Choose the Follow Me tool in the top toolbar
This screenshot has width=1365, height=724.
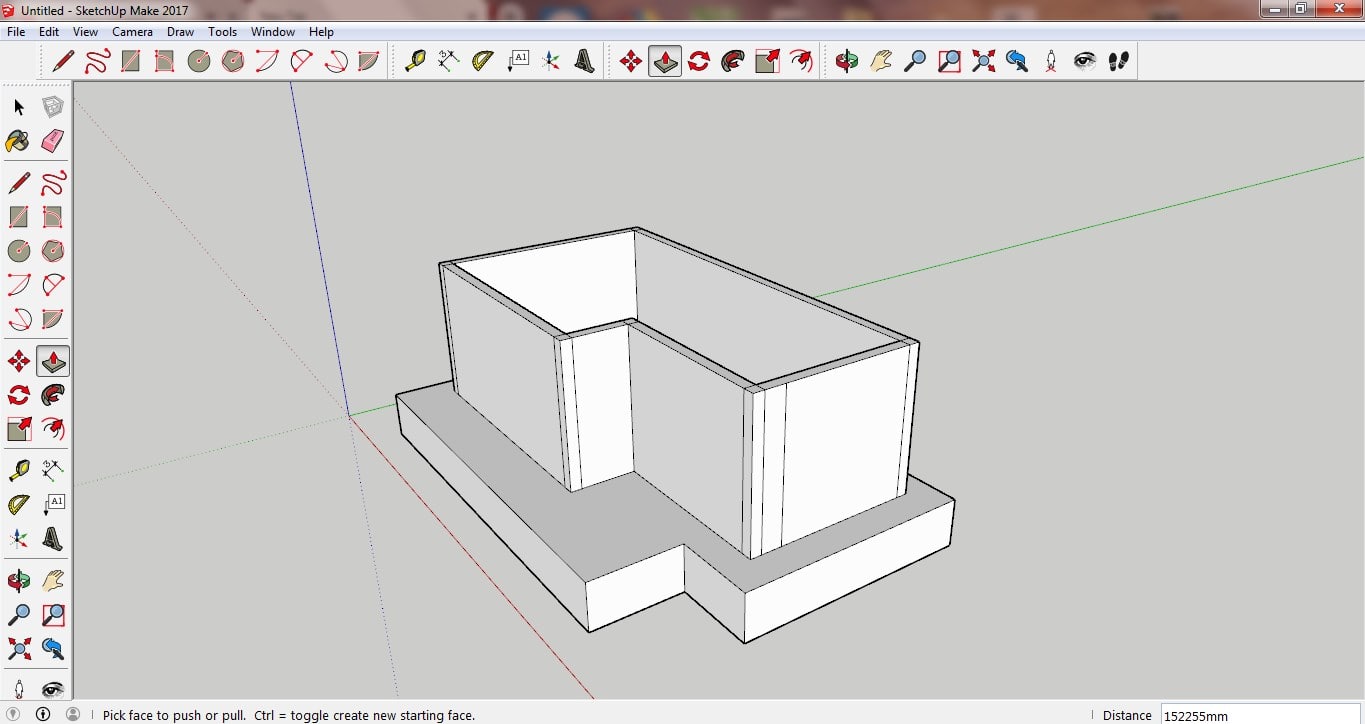click(x=733, y=61)
